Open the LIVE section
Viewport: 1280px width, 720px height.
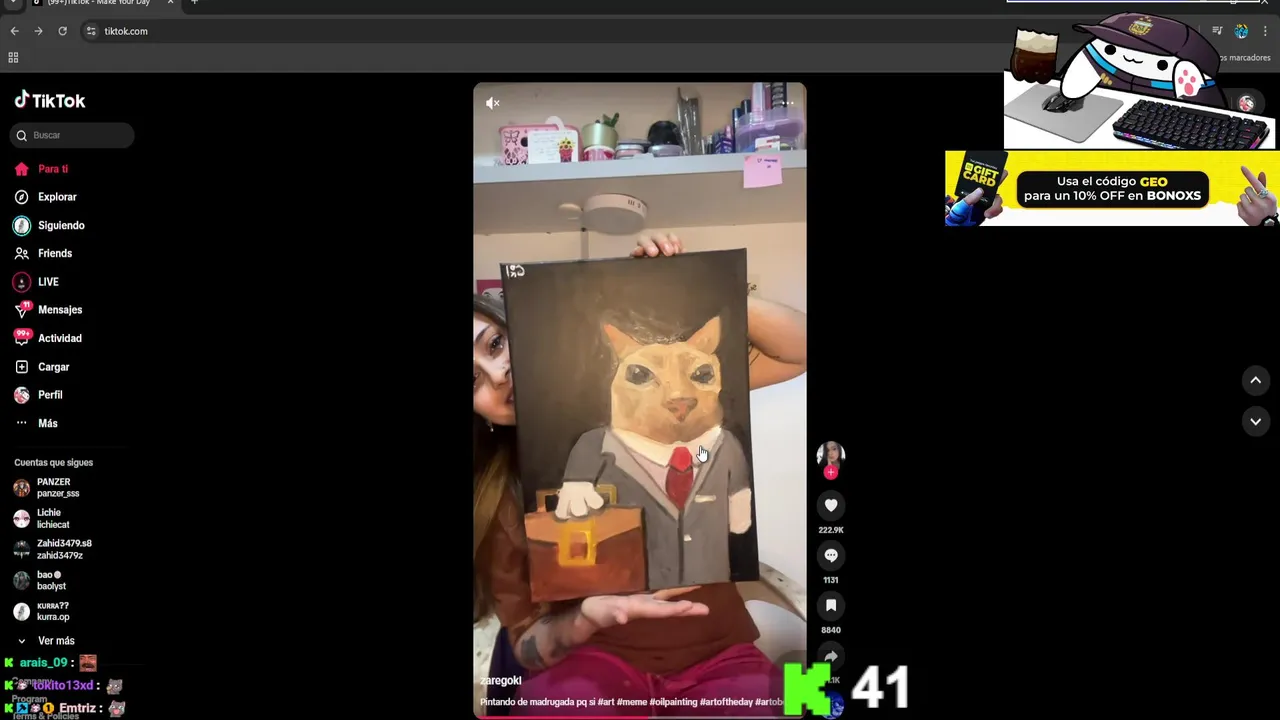click(x=48, y=282)
